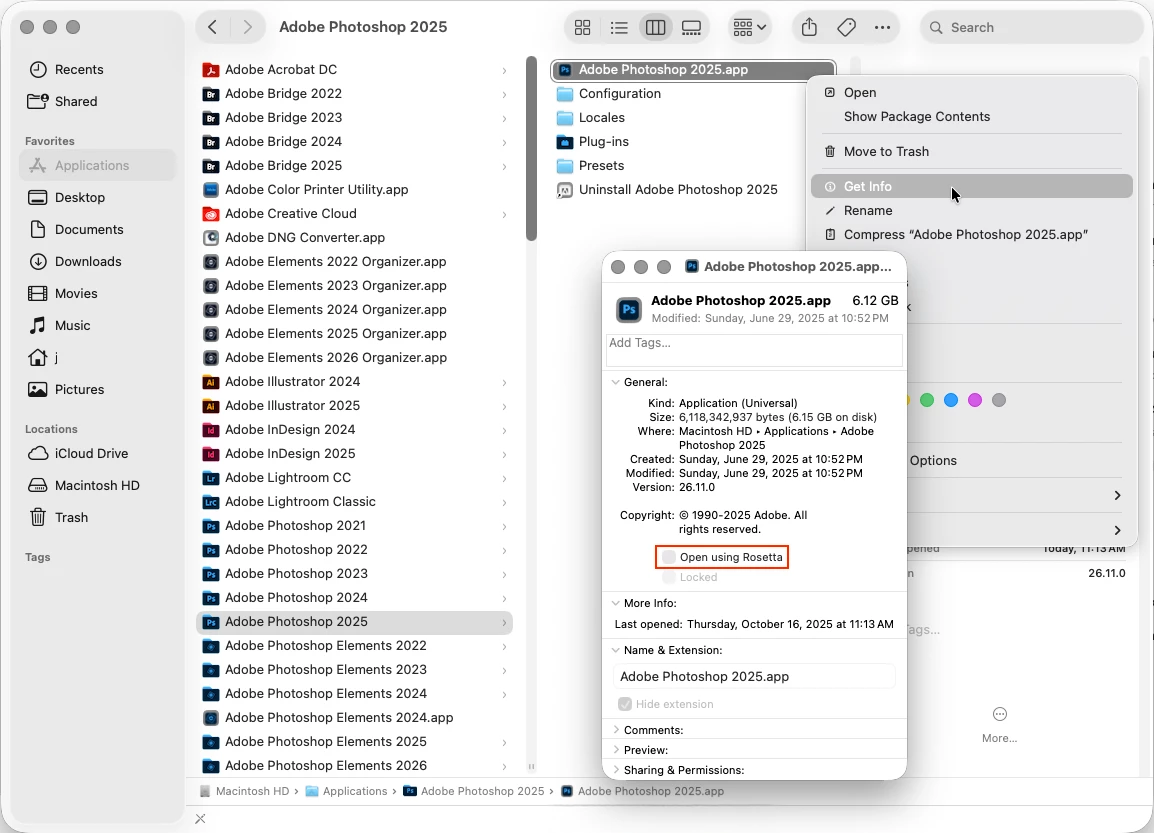Click the More... button in preview pane
This screenshot has height=833, width=1154.
(x=999, y=725)
